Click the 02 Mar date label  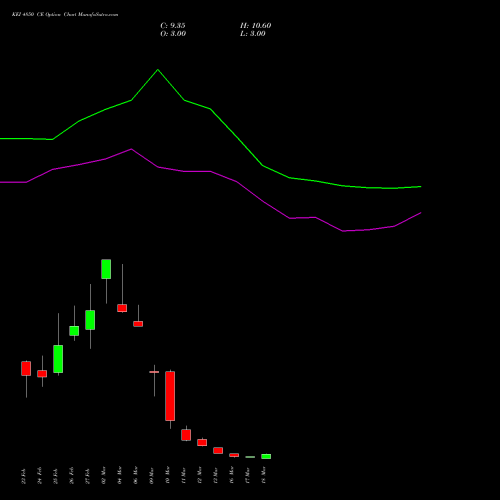(104, 475)
